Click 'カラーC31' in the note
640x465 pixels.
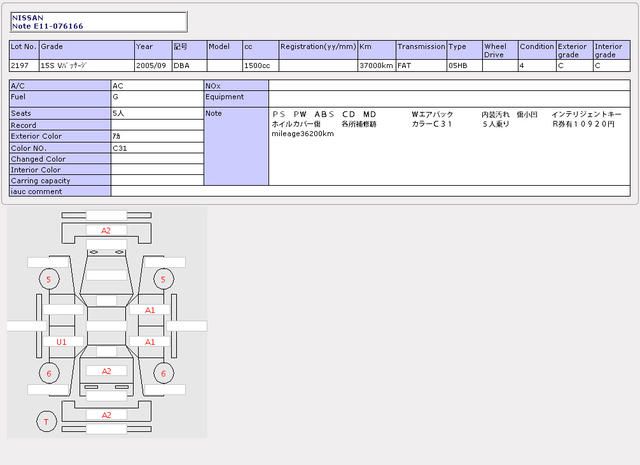pyautogui.click(x=431, y=124)
